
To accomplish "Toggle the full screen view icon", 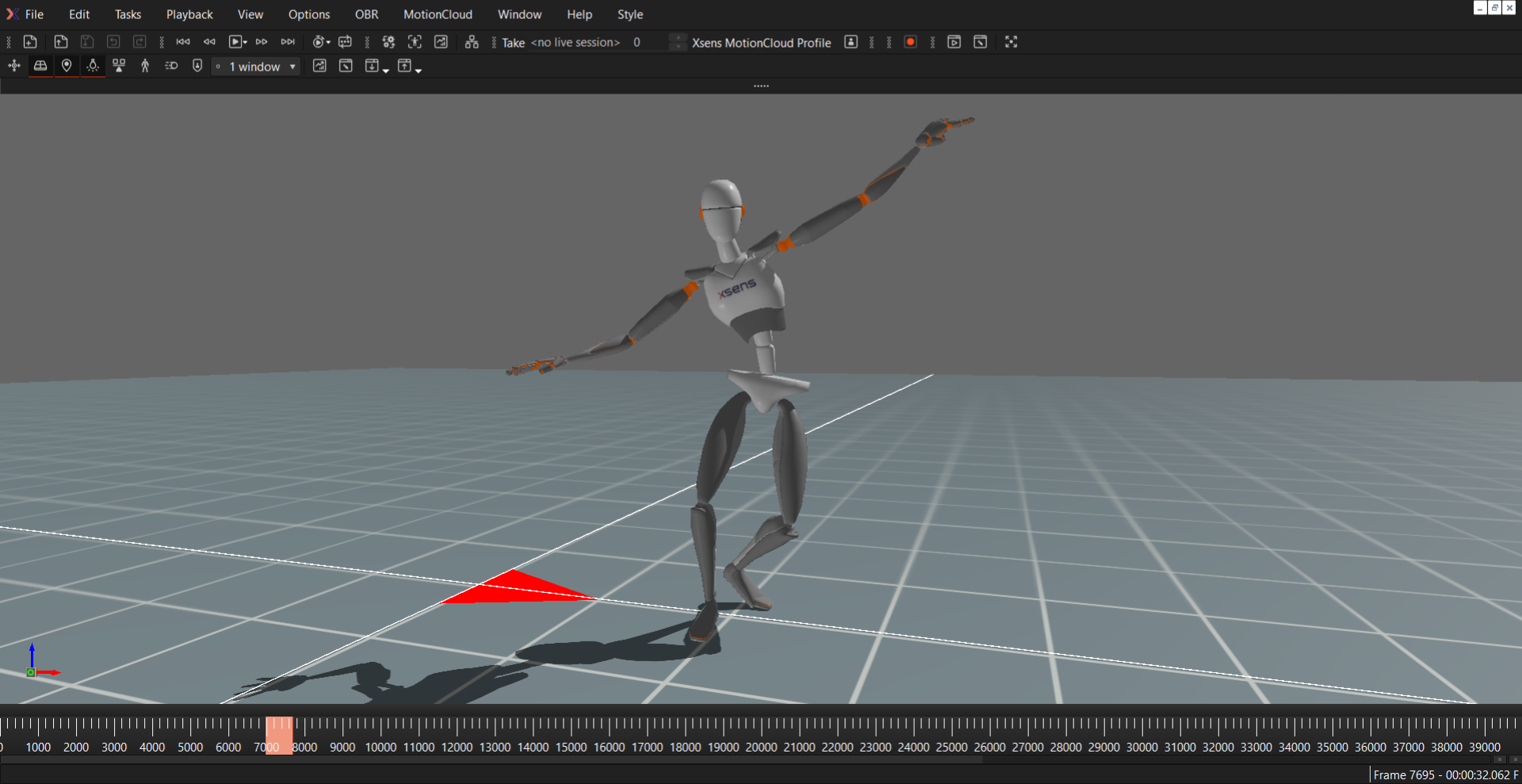I will point(1011,42).
